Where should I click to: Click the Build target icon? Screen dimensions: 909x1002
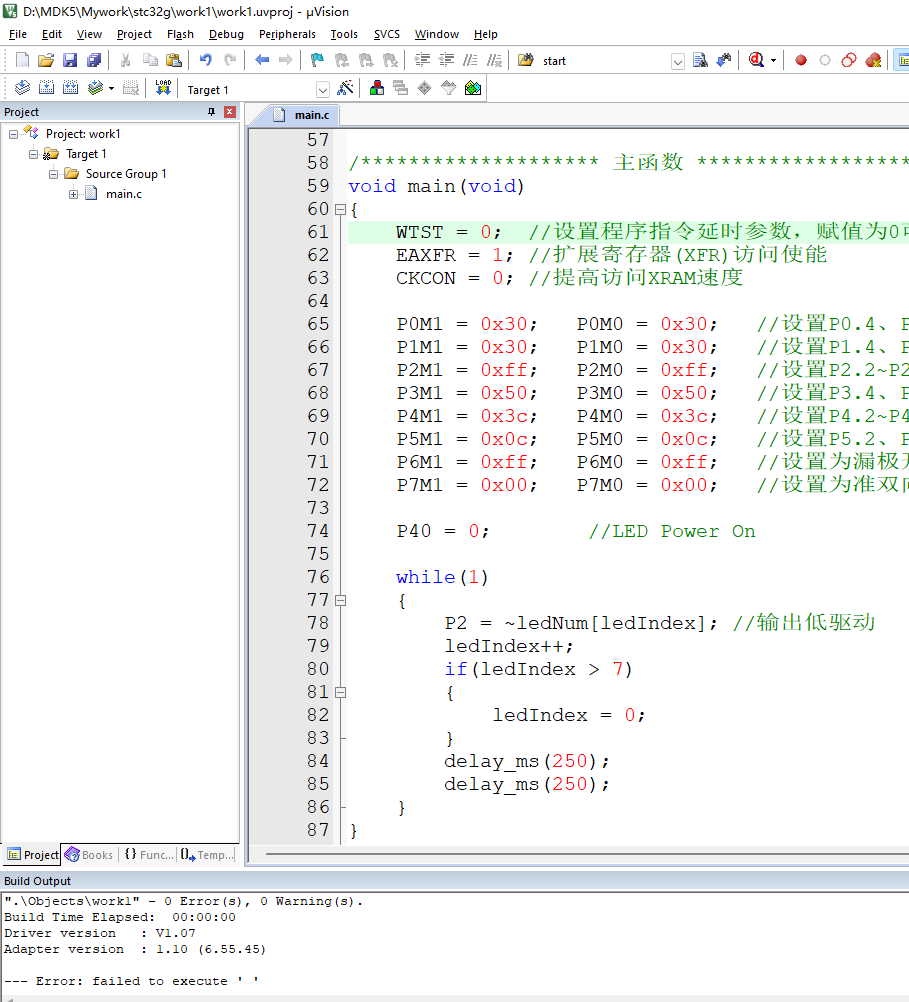coord(45,88)
